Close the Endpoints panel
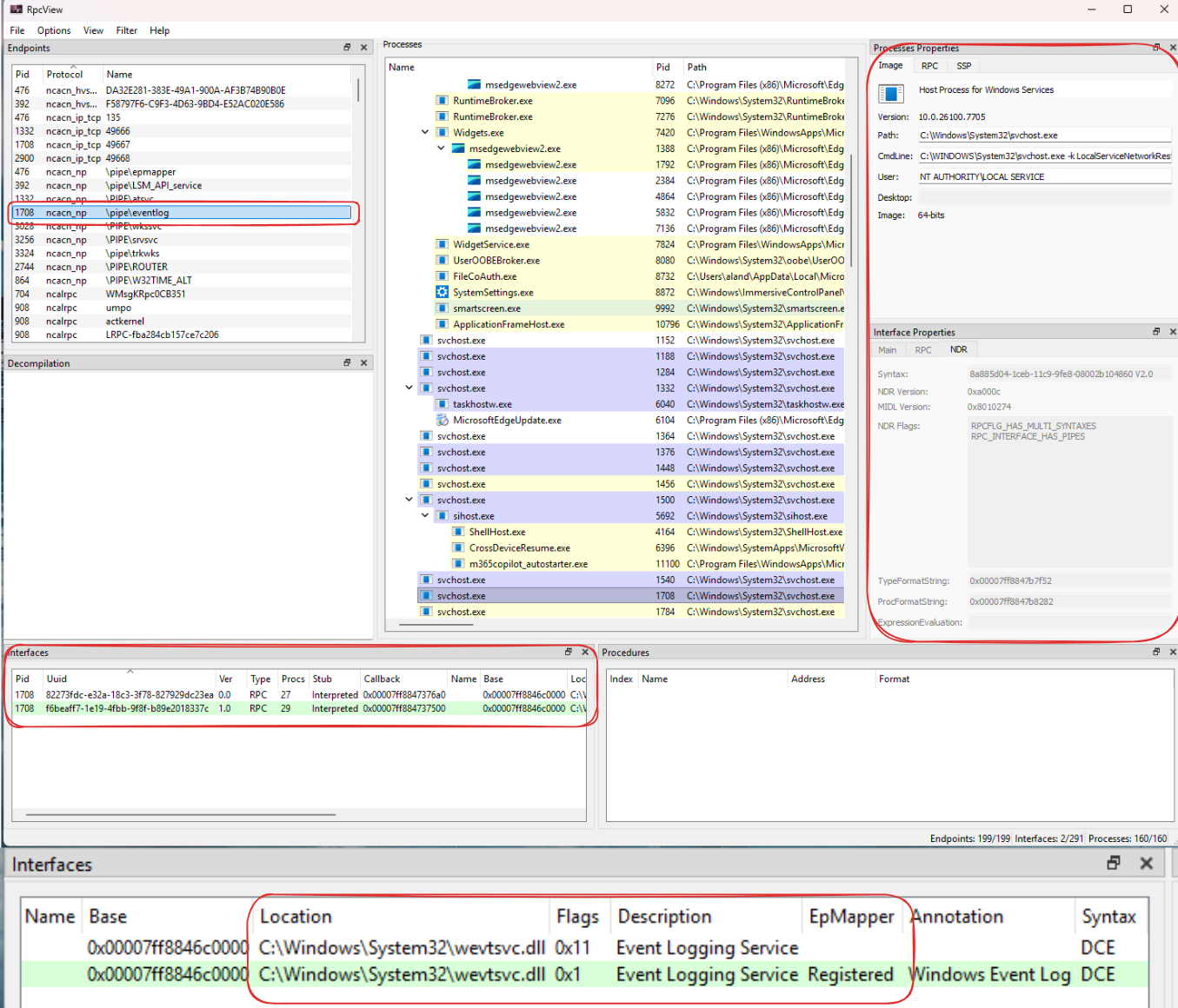 [364, 48]
